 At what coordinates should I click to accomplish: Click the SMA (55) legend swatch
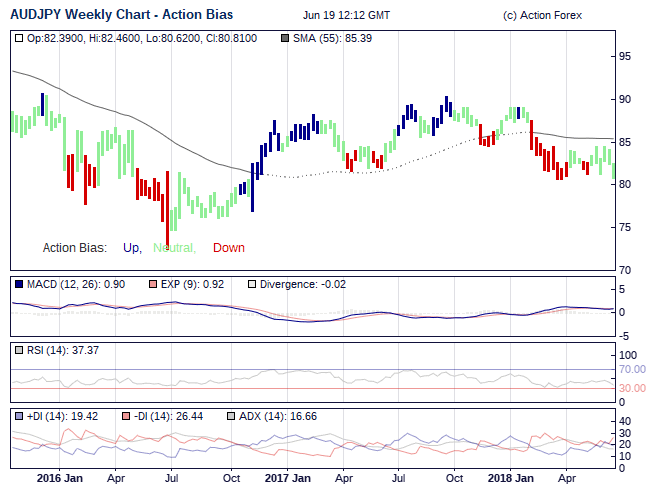[x=285, y=39]
